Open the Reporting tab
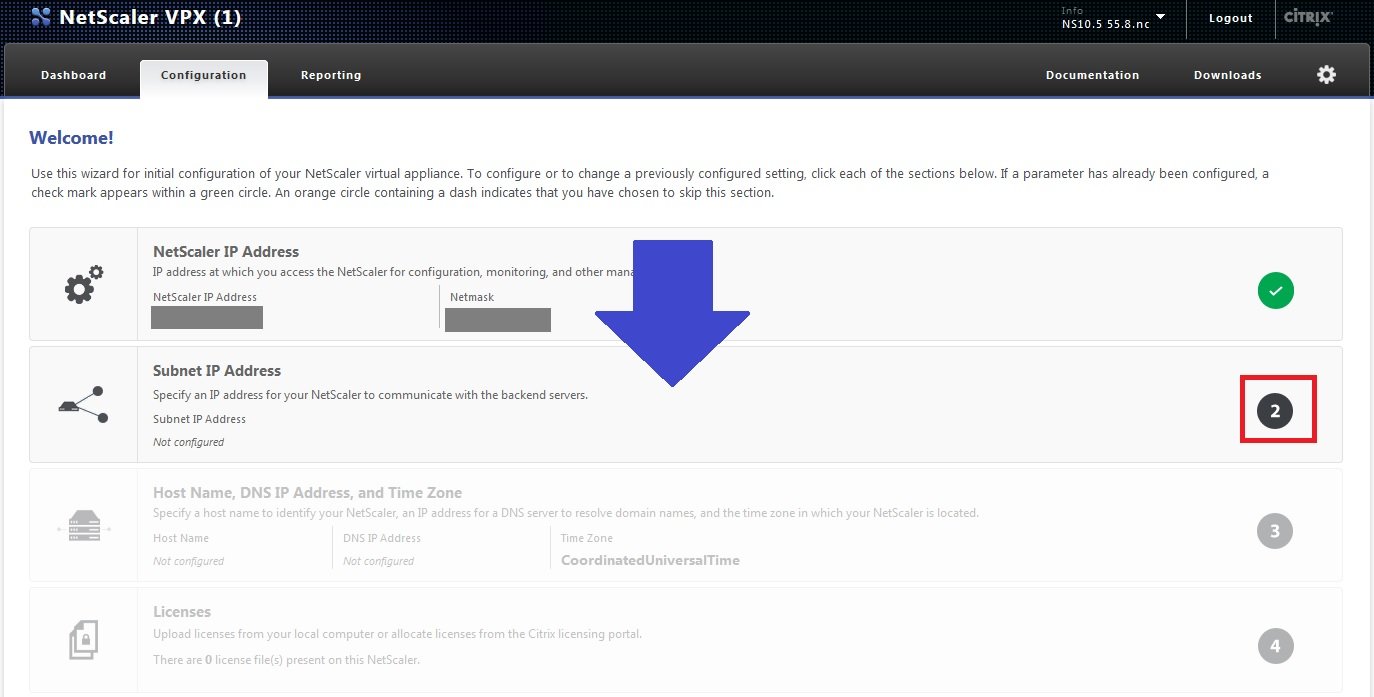 click(x=331, y=75)
